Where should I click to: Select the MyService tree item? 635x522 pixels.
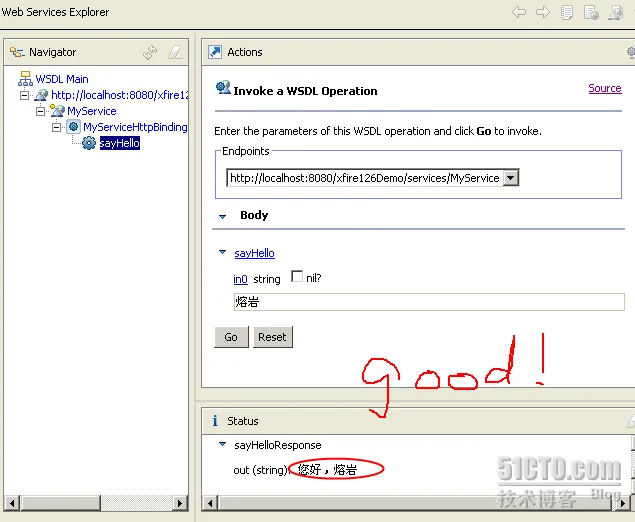[92, 111]
